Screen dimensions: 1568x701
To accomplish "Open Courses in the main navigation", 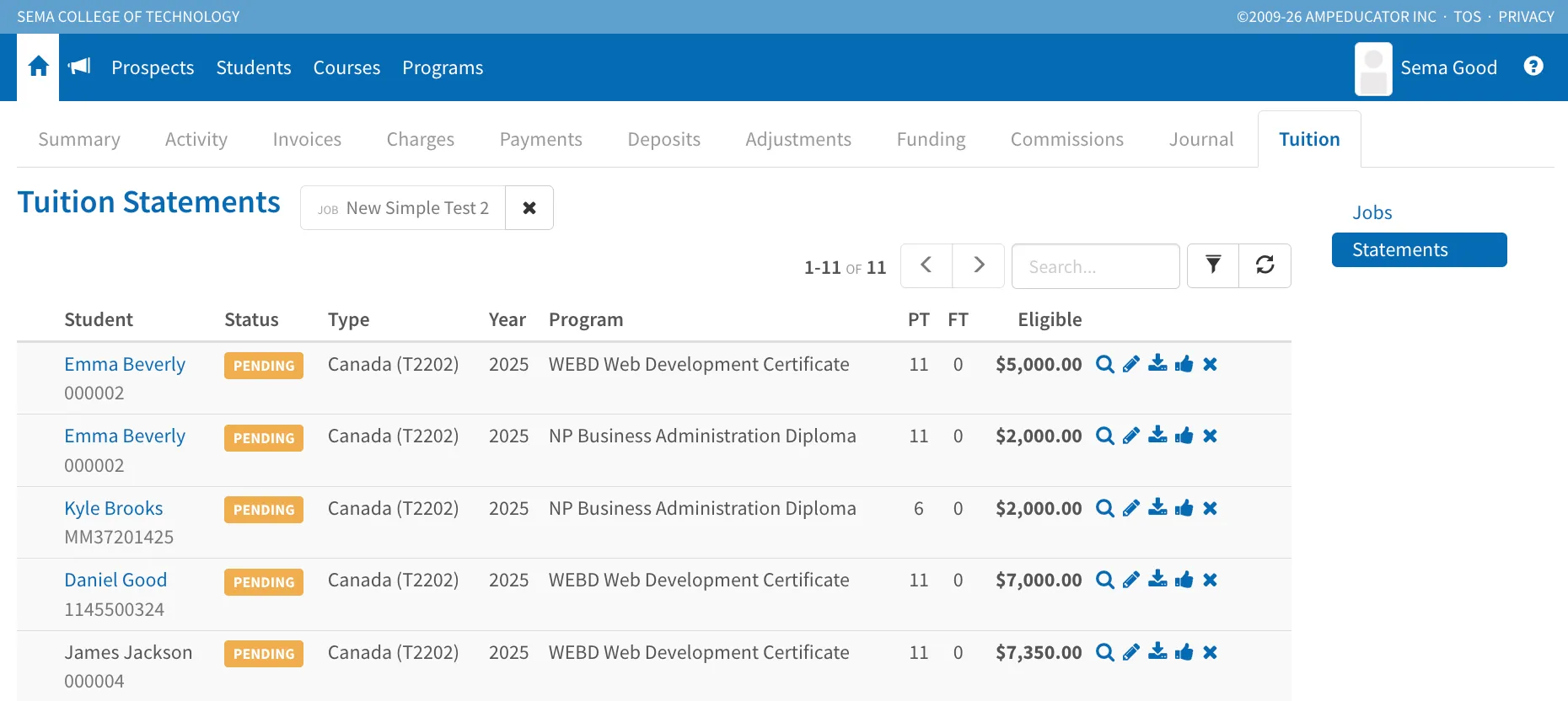I will [x=346, y=67].
